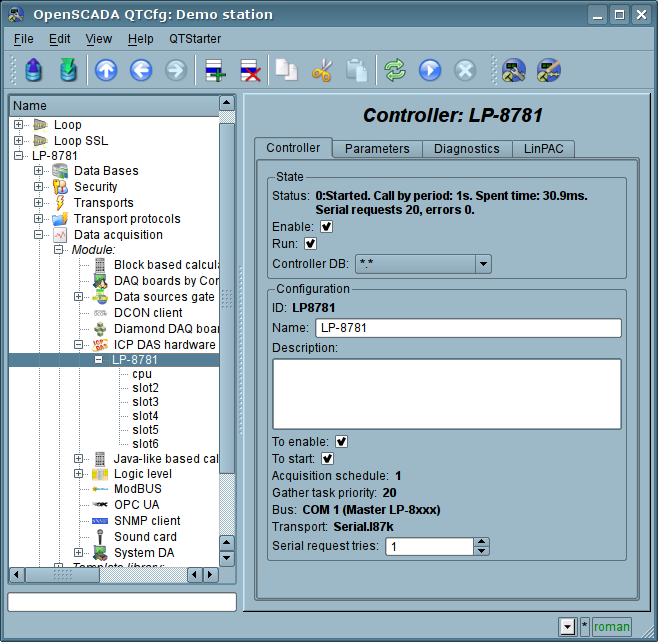The height and width of the screenshot is (642, 658).
Task: Go up one level with up arrow icon
Action: pos(106,70)
